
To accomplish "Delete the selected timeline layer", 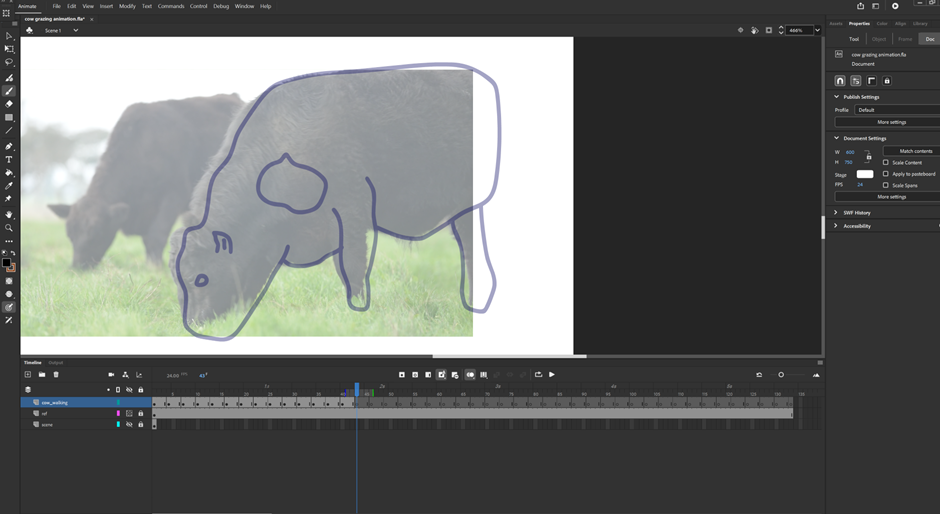I will pos(56,375).
